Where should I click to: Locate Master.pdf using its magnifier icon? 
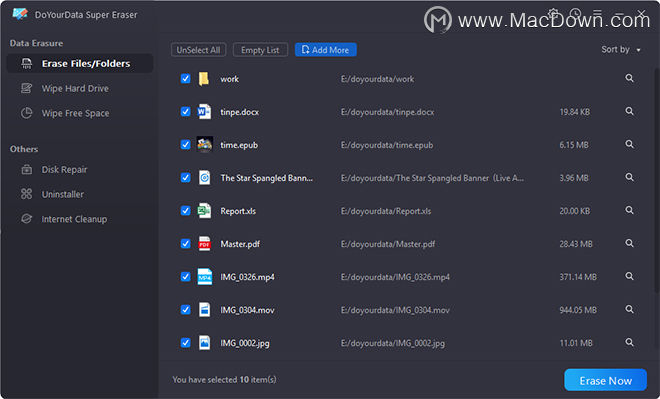click(x=629, y=243)
